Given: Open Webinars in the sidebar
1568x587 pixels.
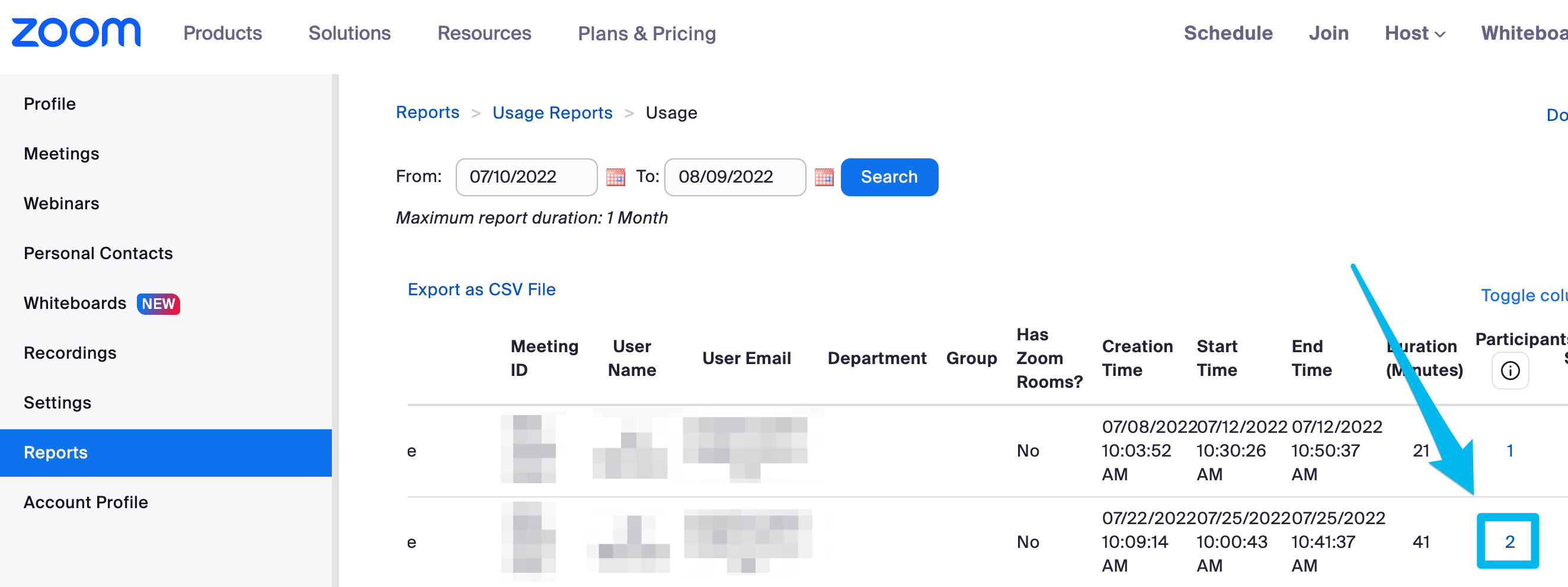Looking at the screenshot, I should click(62, 203).
